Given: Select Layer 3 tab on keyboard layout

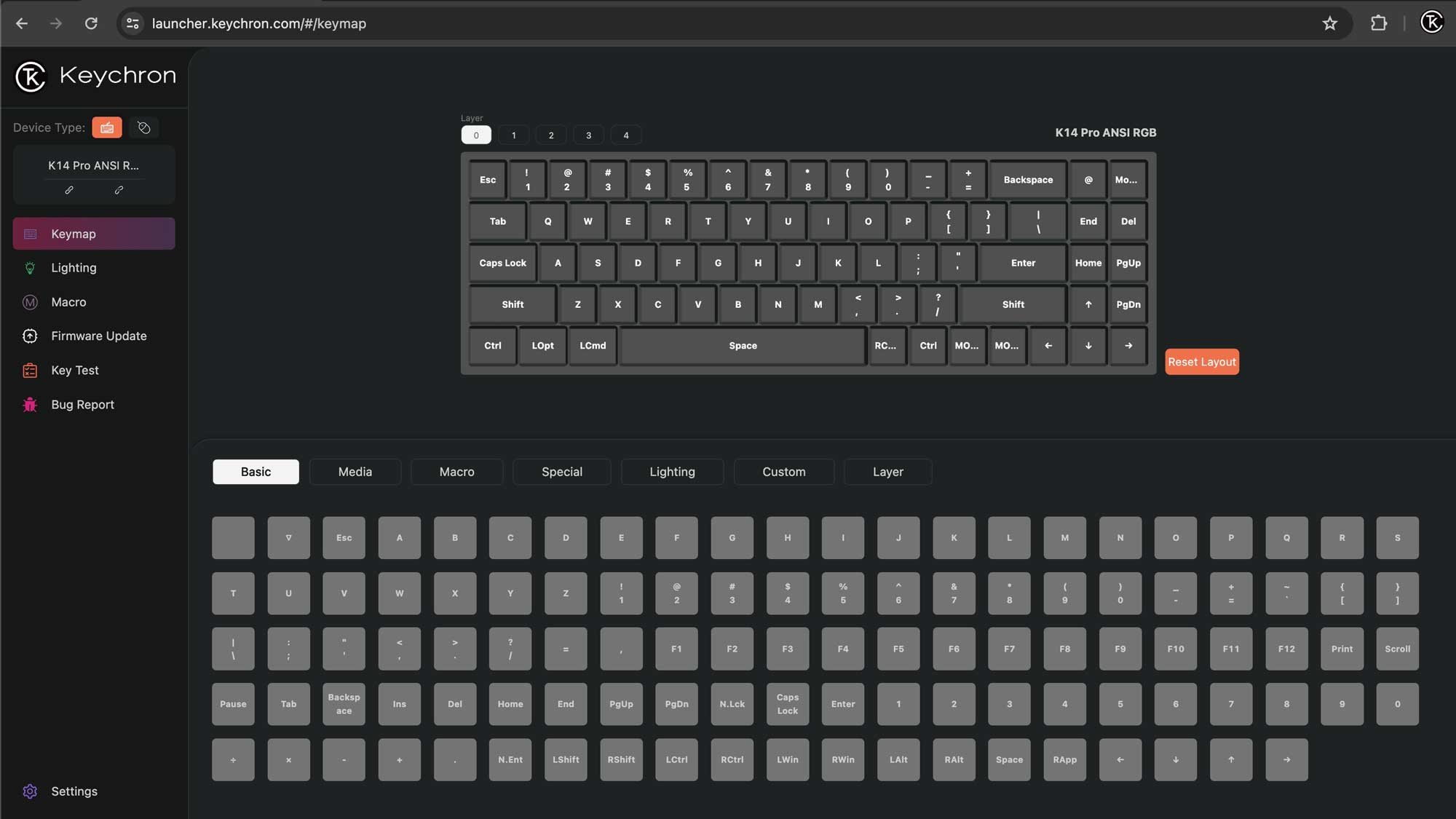Looking at the screenshot, I should [x=589, y=134].
